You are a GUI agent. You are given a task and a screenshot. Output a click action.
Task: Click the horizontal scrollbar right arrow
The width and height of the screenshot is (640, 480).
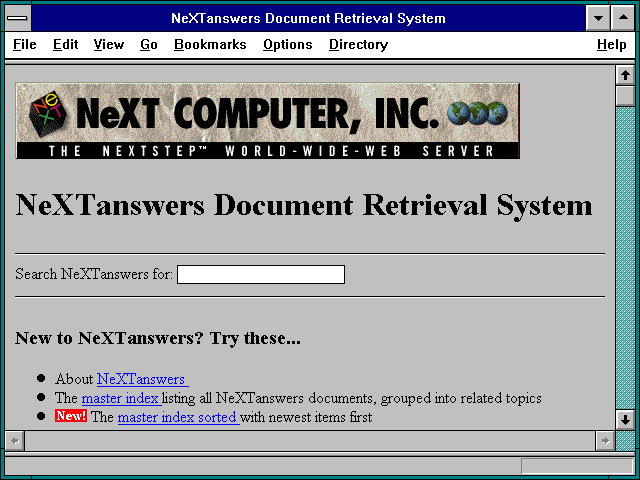605,441
